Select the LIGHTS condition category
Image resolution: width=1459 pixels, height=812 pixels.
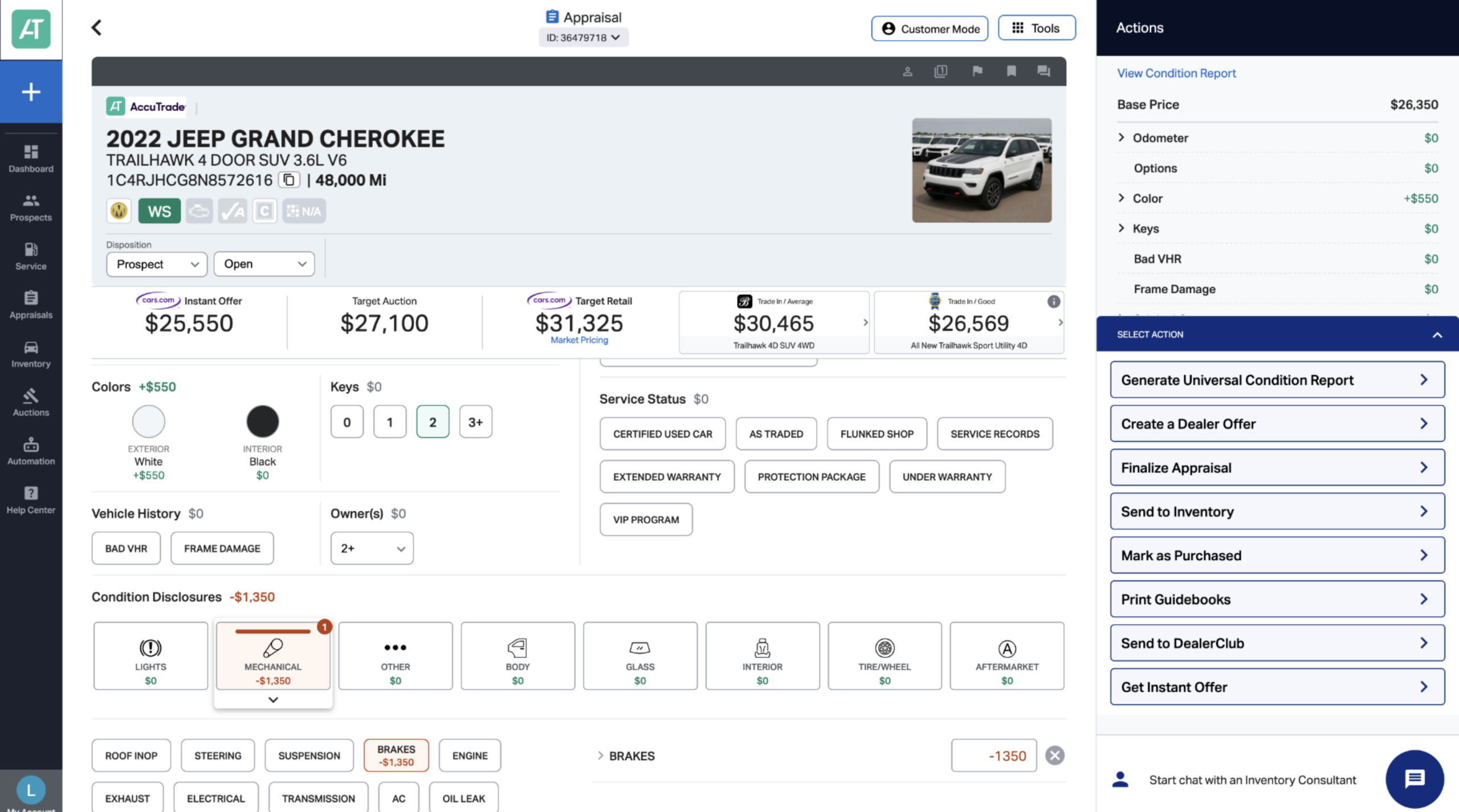pos(150,656)
